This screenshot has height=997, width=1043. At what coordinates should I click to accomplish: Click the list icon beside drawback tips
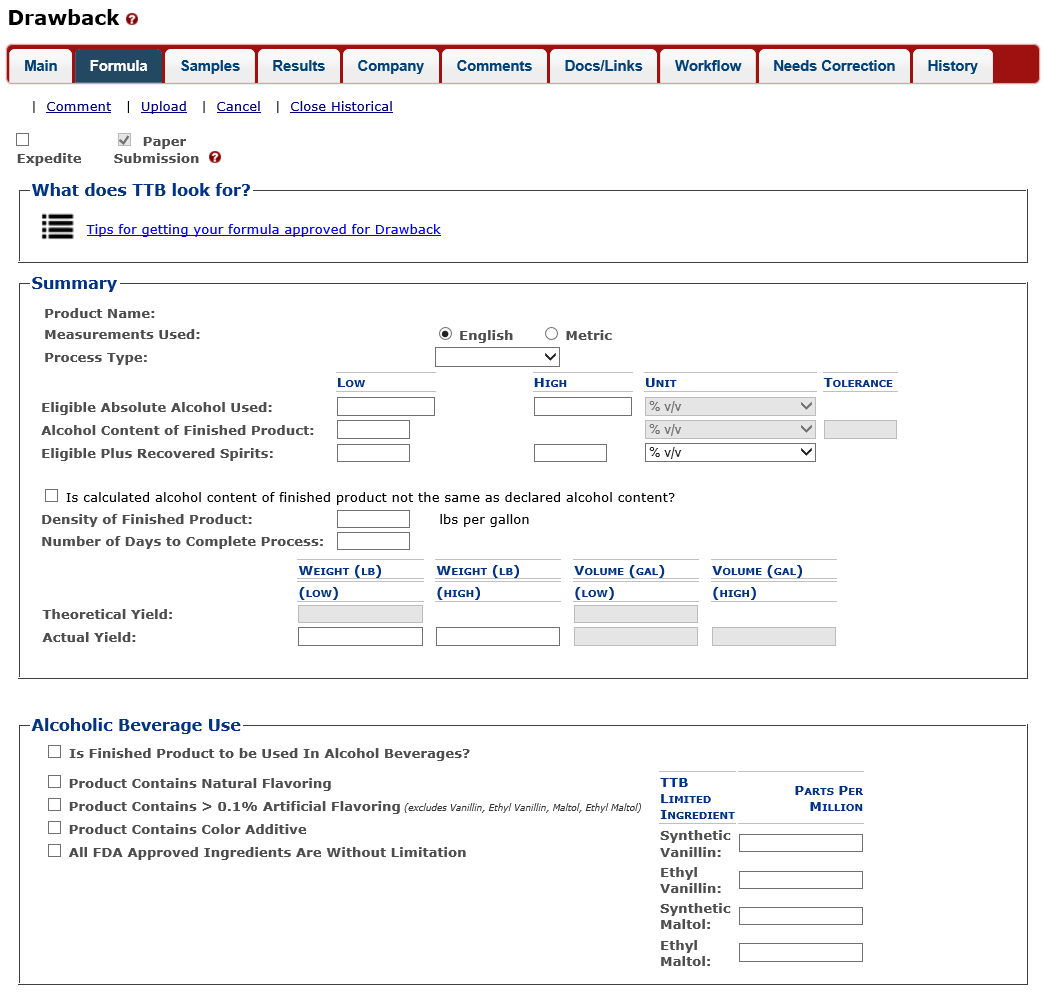pos(58,227)
